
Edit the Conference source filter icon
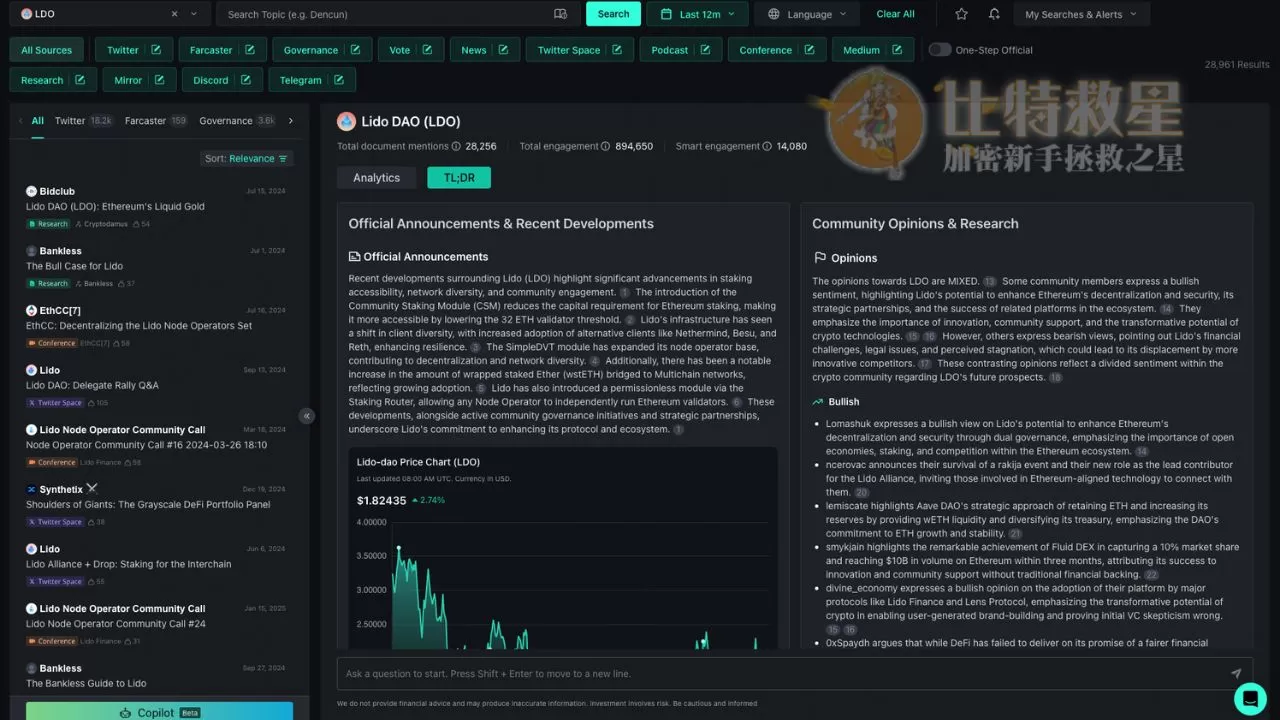tap(809, 50)
